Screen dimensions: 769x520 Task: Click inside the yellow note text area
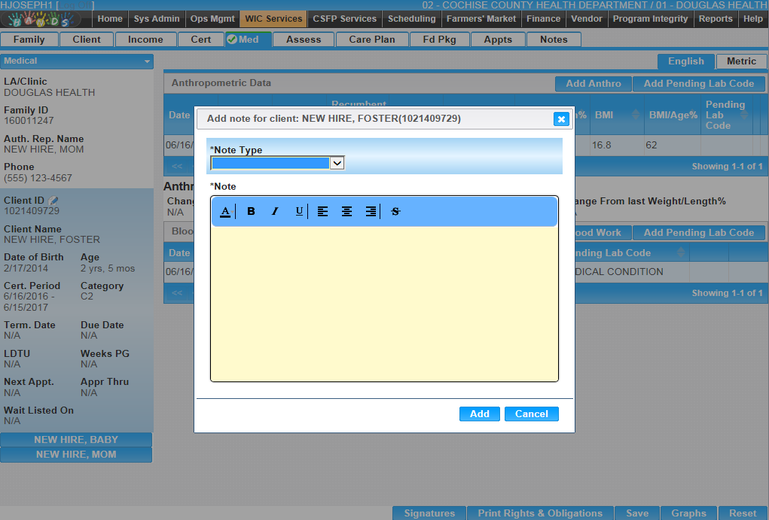pos(384,302)
